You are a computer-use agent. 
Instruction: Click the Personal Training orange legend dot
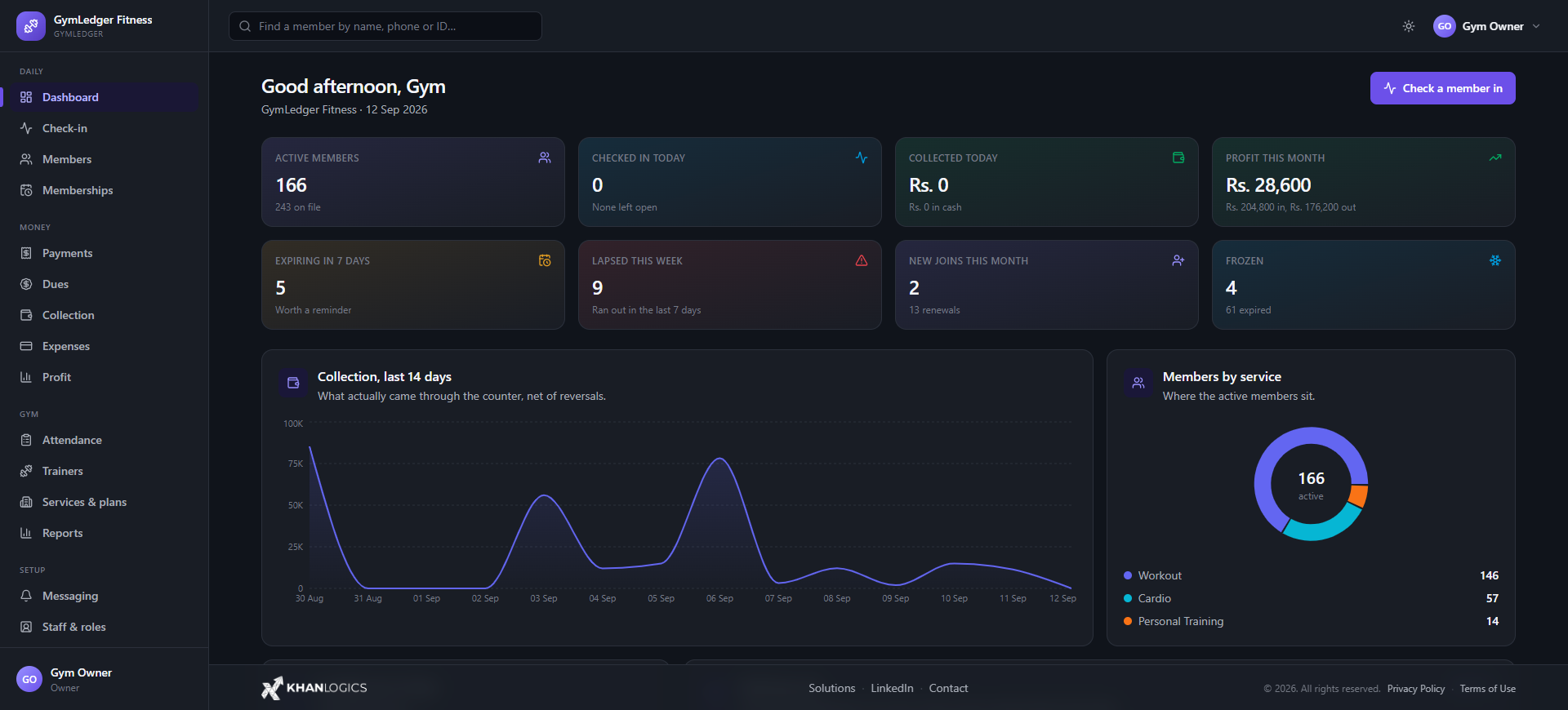(1128, 621)
